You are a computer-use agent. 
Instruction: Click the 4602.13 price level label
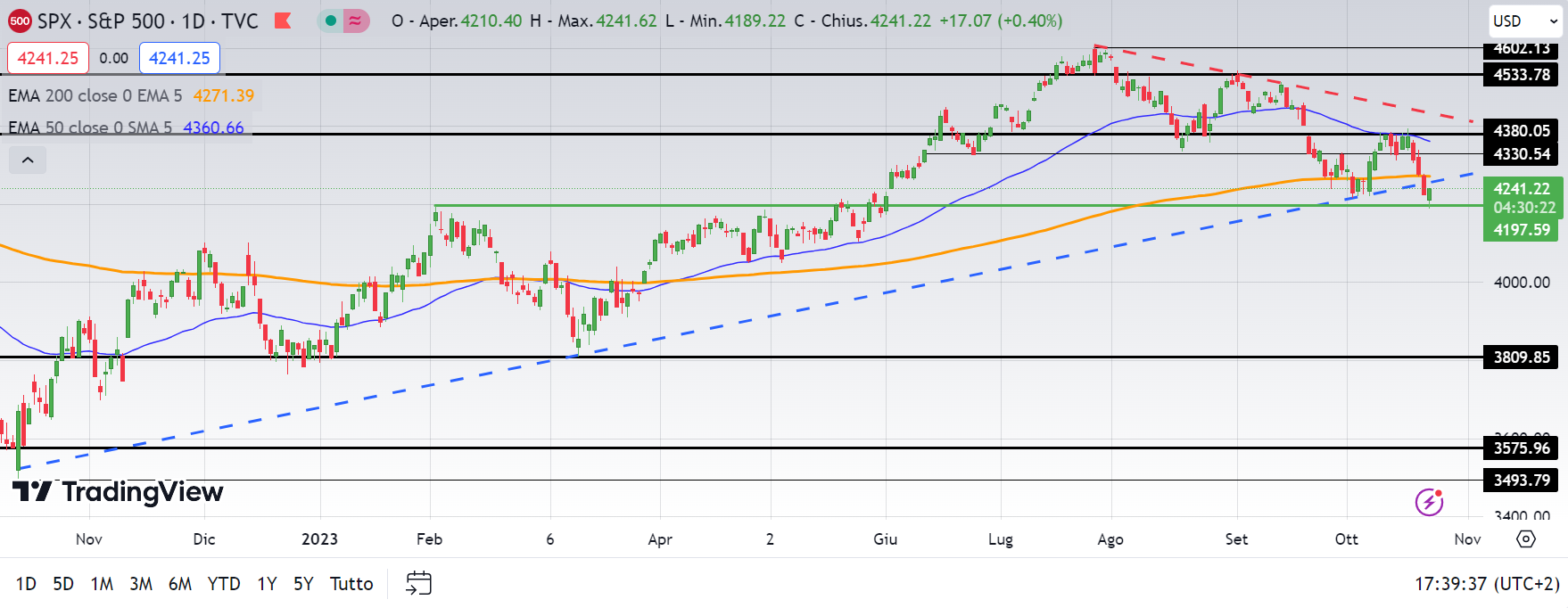click(x=1522, y=48)
